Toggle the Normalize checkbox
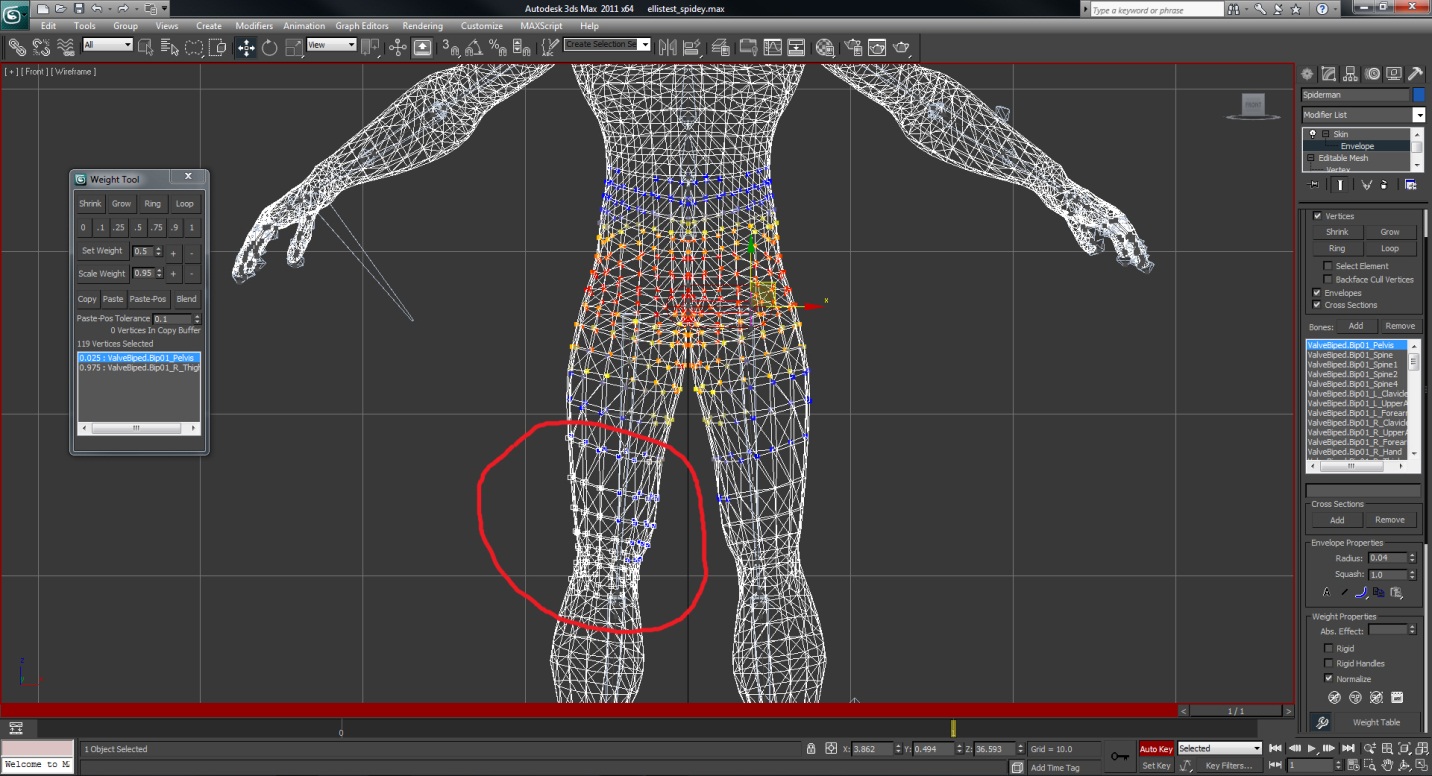Image resolution: width=1432 pixels, height=776 pixels. (x=1329, y=678)
